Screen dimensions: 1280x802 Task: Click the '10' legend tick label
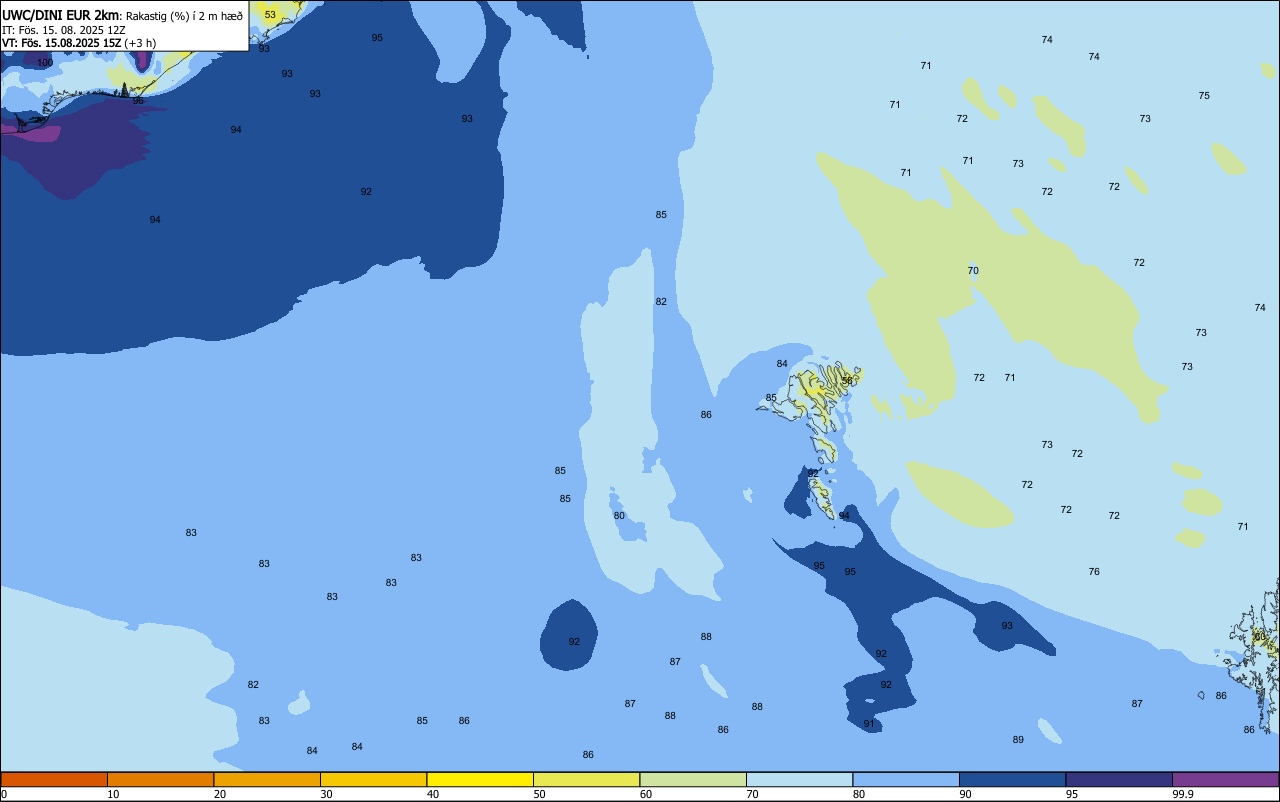pyautogui.click(x=113, y=794)
